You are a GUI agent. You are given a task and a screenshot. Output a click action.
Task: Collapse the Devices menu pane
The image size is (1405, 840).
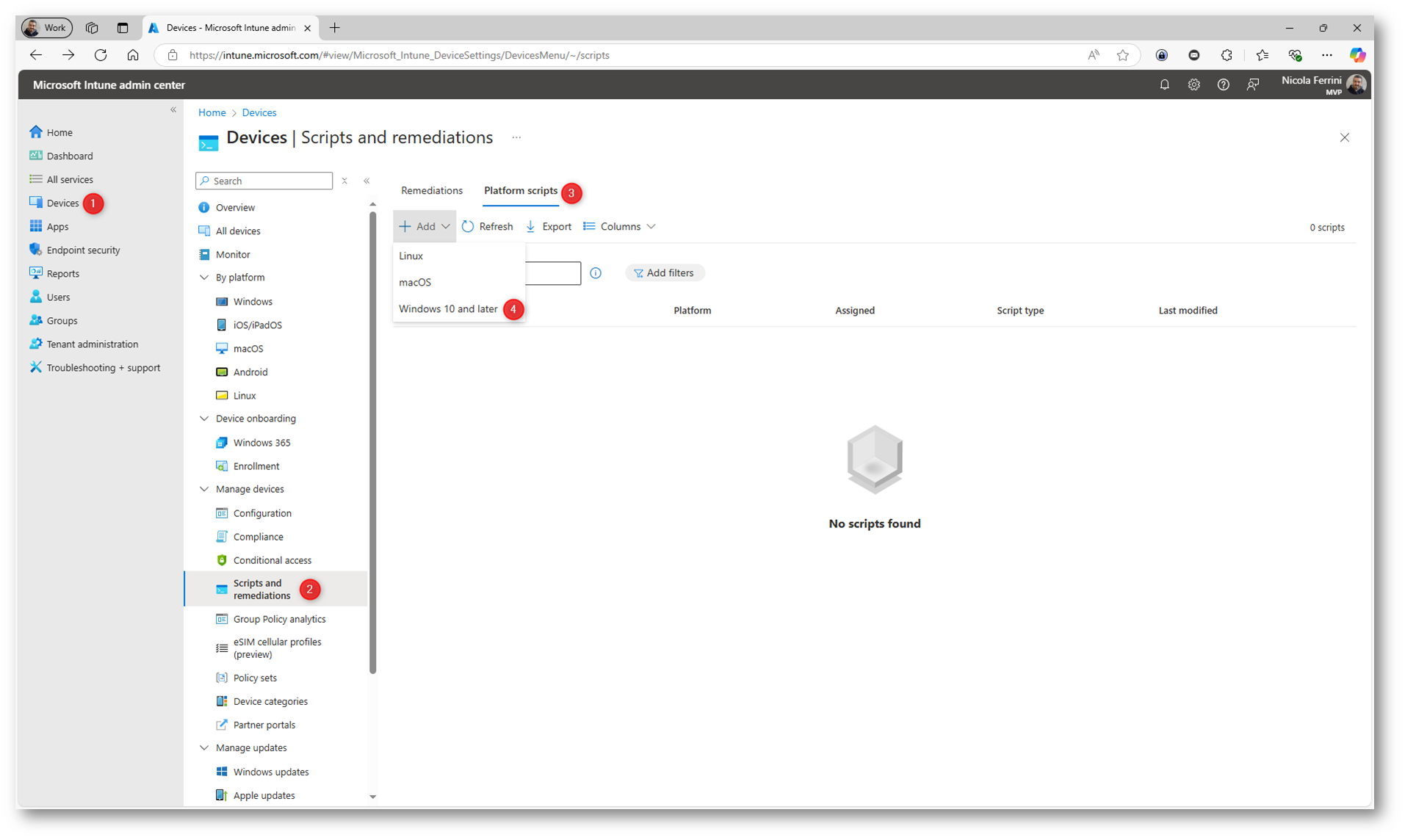(x=366, y=181)
